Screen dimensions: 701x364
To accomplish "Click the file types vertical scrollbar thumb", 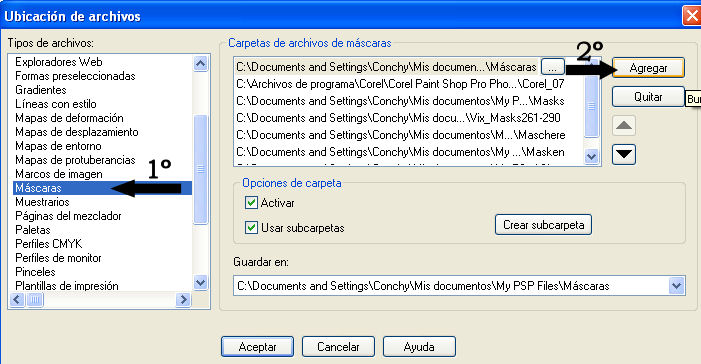I will pyautogui.click(x=201, y=169).
